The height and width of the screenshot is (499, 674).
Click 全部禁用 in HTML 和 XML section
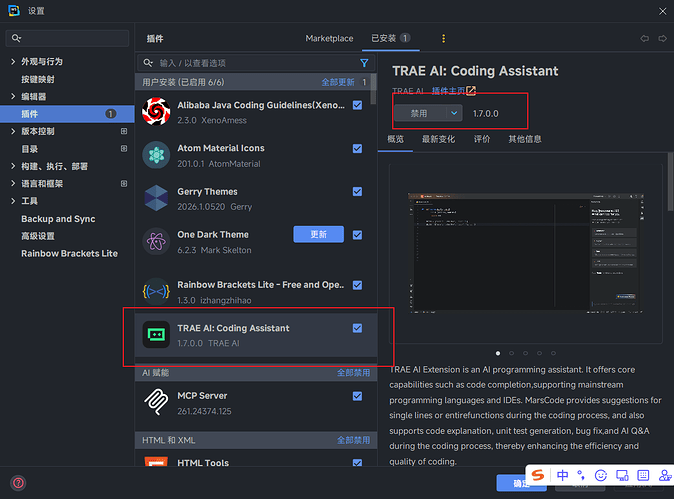[x=353, y=440]
